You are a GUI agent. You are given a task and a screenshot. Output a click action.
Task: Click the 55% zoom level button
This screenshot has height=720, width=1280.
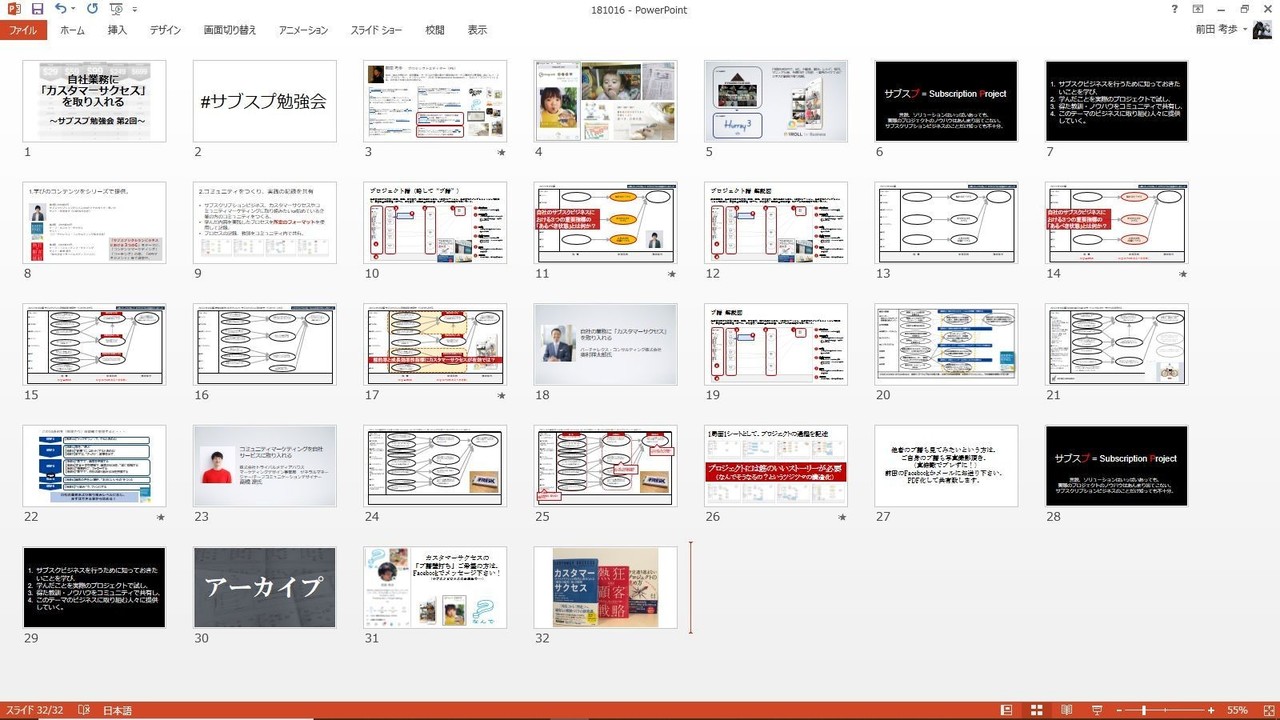1237,710
